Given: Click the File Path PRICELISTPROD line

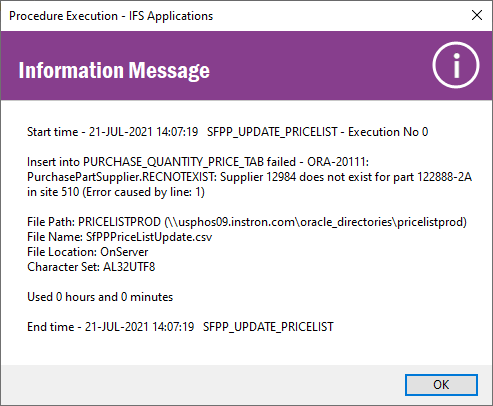Looking at the screenshot, I should click(247, 222).
